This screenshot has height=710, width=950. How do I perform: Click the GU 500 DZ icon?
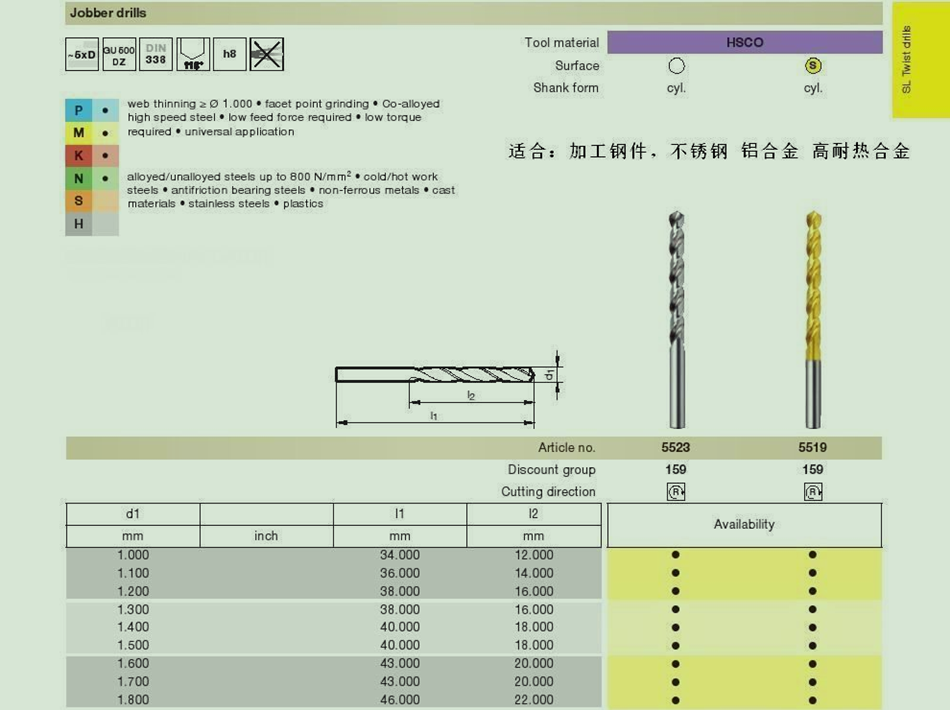click(119, 55)
